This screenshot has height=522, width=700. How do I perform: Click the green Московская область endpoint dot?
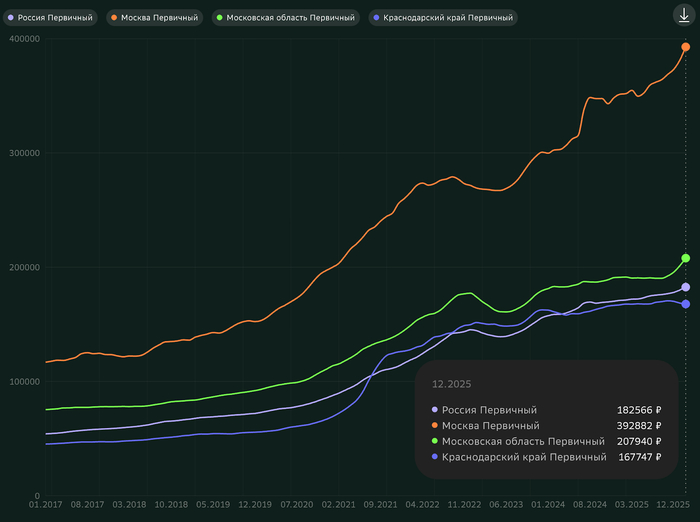686,258
